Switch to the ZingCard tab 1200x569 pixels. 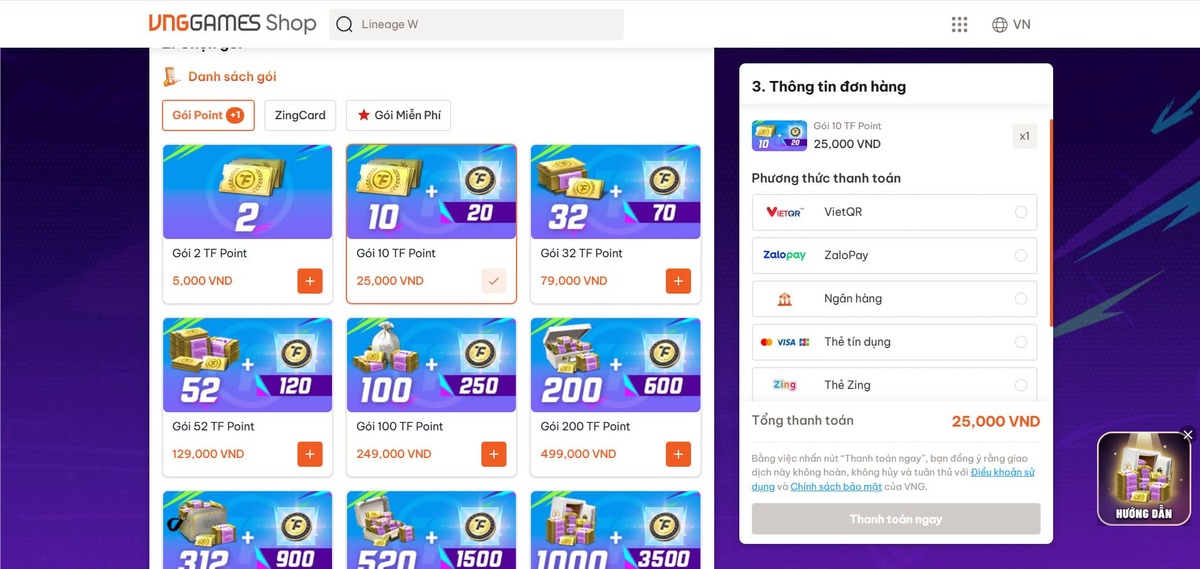300,115
